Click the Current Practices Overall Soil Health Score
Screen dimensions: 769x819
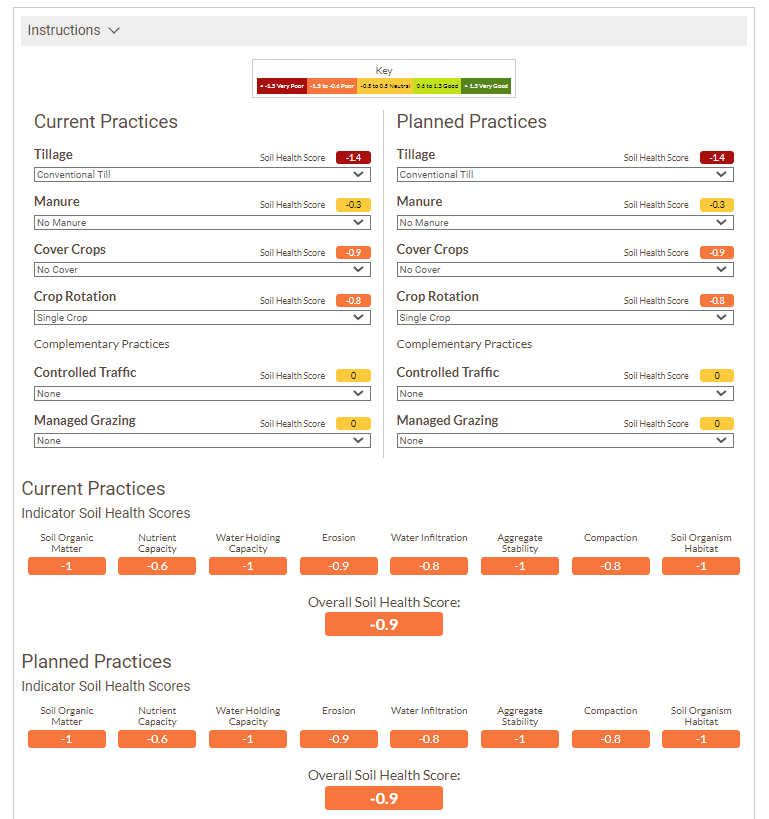(x=384, y=625)
